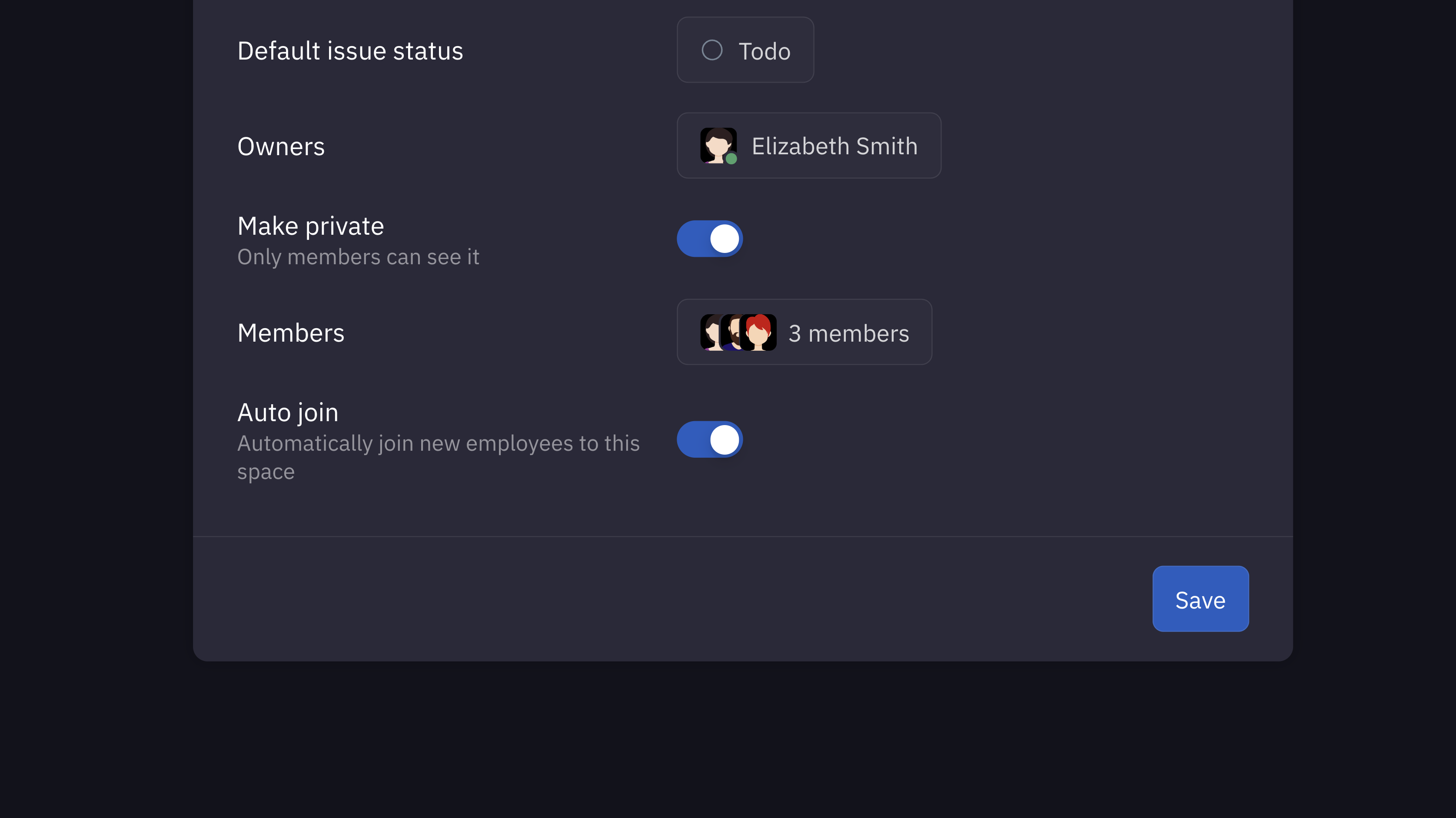The image size is (1456, 818).
Task: Click the 'Default issue status' label
Action: [x=350, y=51]
